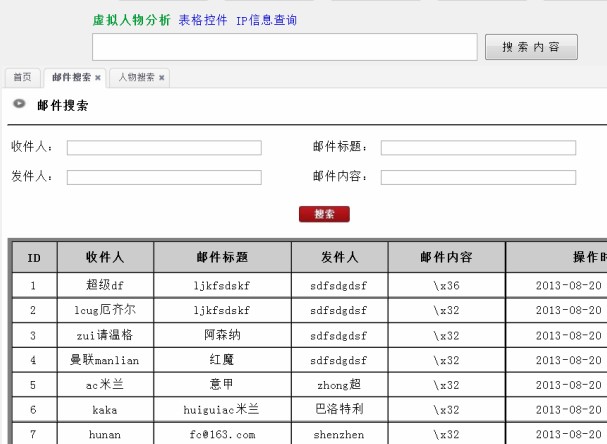The width and height of the screenshot is (607, 444).
Task: Click the 邮件内容 column header
Action: click(446, 257)
